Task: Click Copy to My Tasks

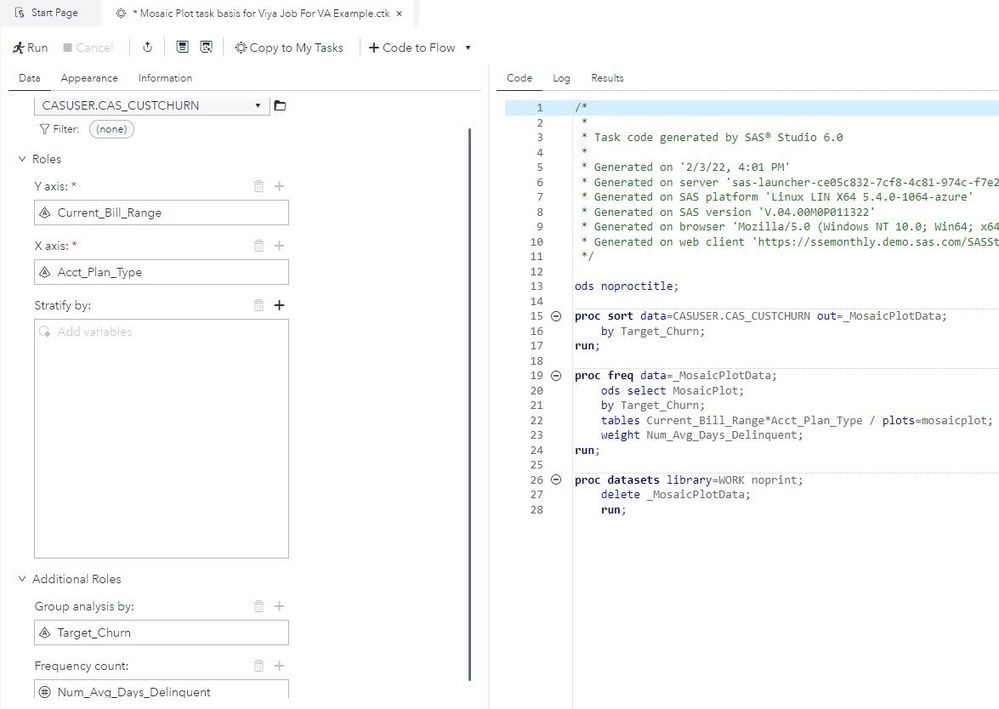Action: click(288, 48)
